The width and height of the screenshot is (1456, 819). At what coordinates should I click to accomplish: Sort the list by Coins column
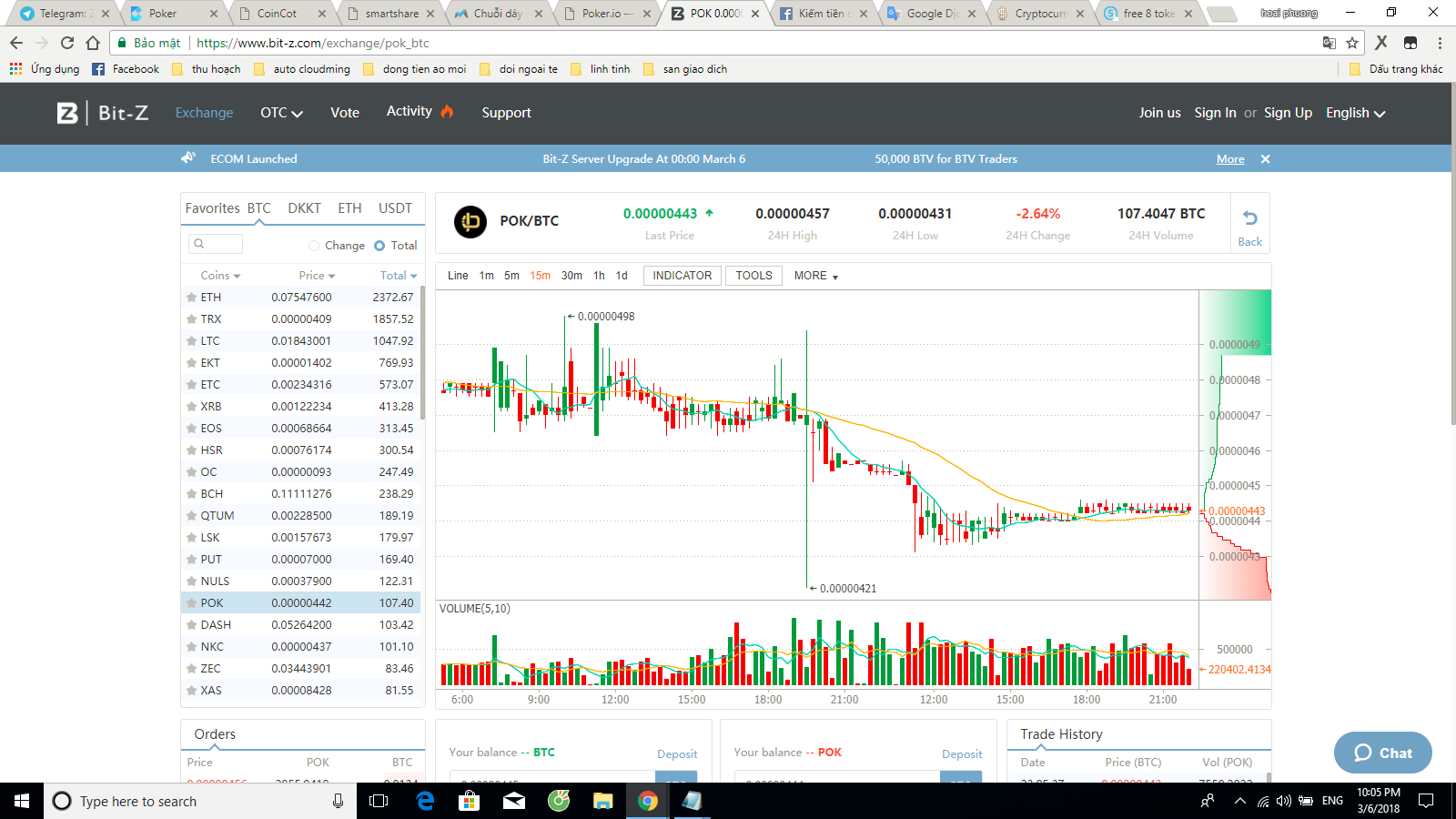220,276
